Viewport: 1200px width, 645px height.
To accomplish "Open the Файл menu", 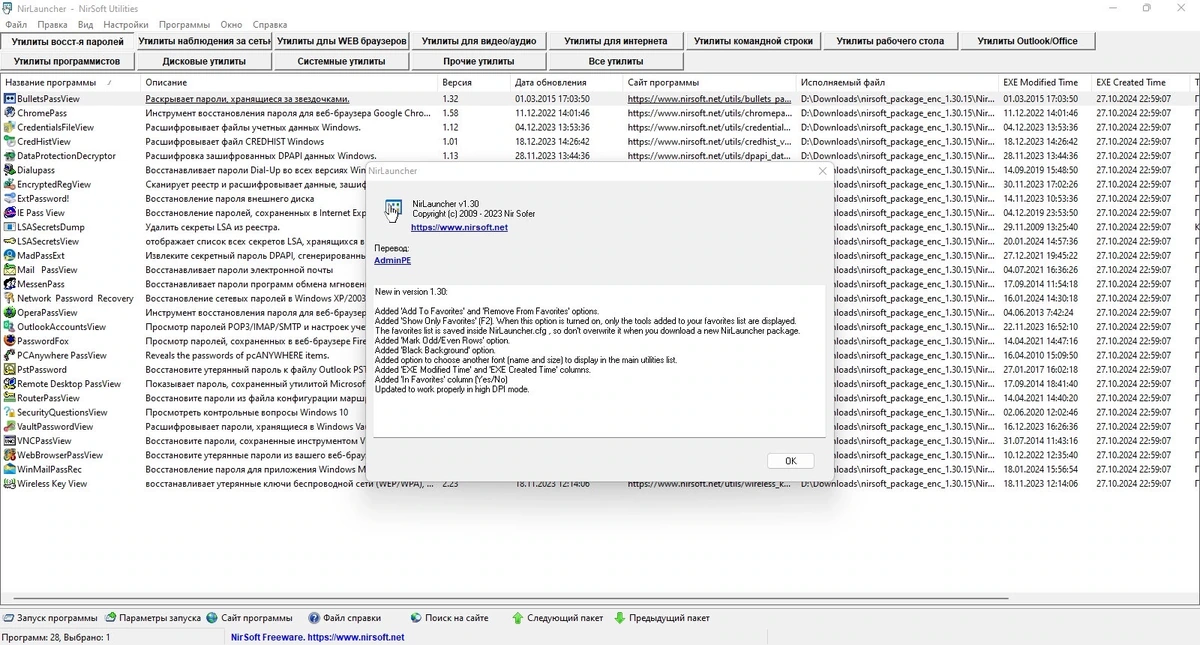I will point(16,24).
